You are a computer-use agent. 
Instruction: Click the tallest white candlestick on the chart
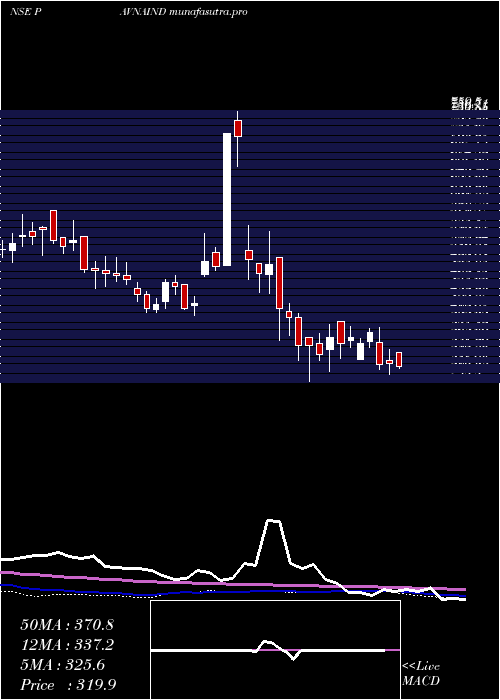[227, 199]
